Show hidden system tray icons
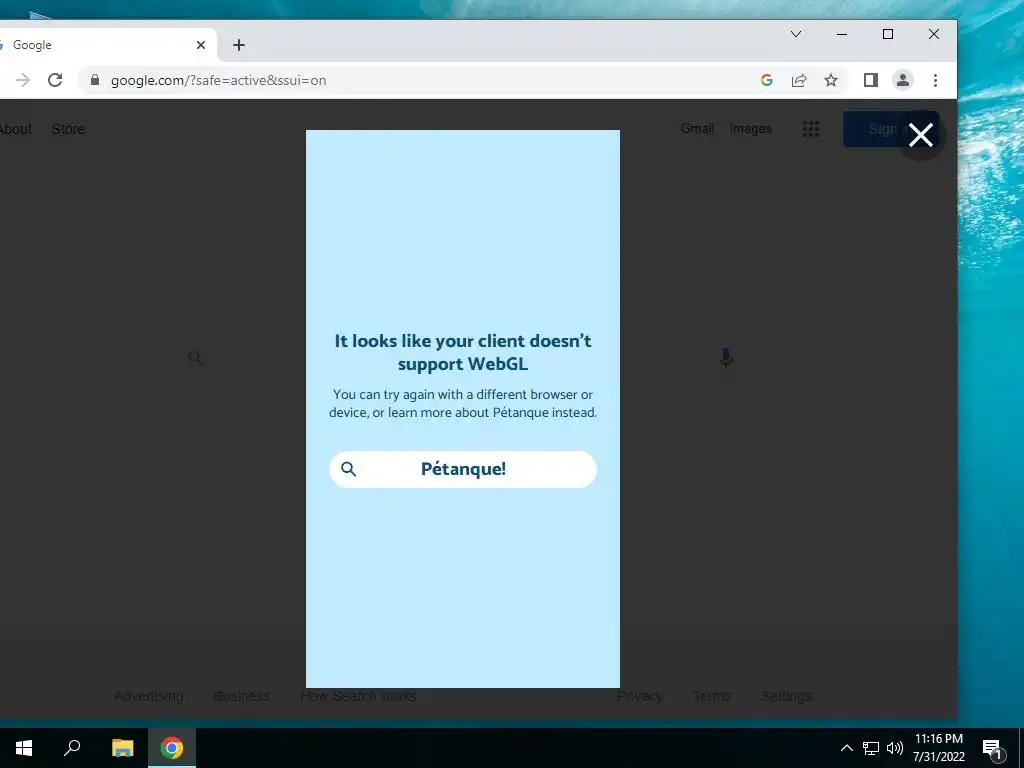1024x768 pixels. pos(846,748)
